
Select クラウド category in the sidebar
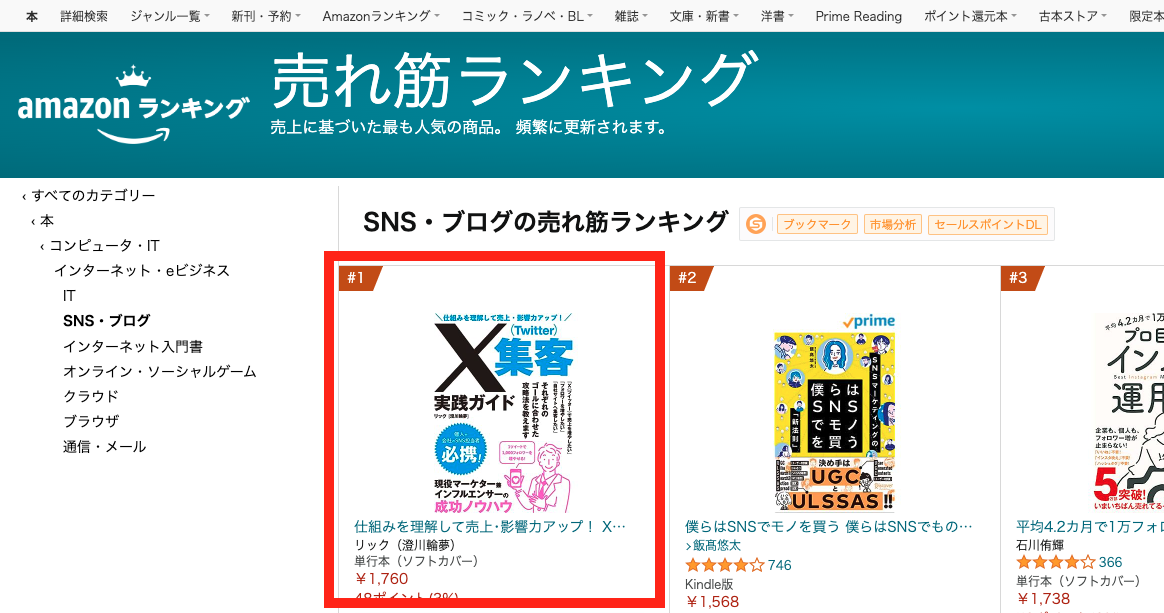point(91,396)
